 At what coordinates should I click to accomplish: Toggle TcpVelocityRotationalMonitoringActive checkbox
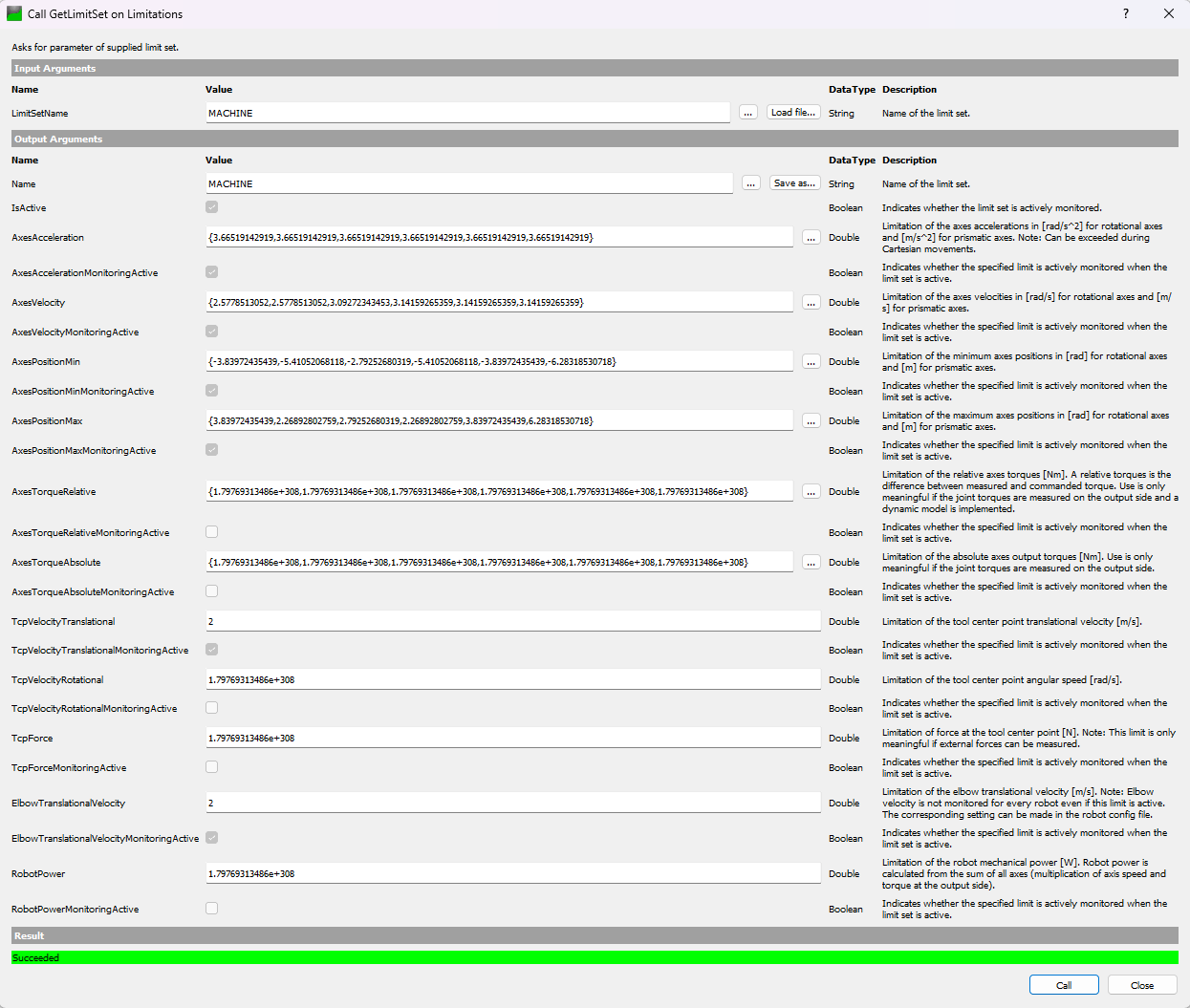tap(212, 708)
